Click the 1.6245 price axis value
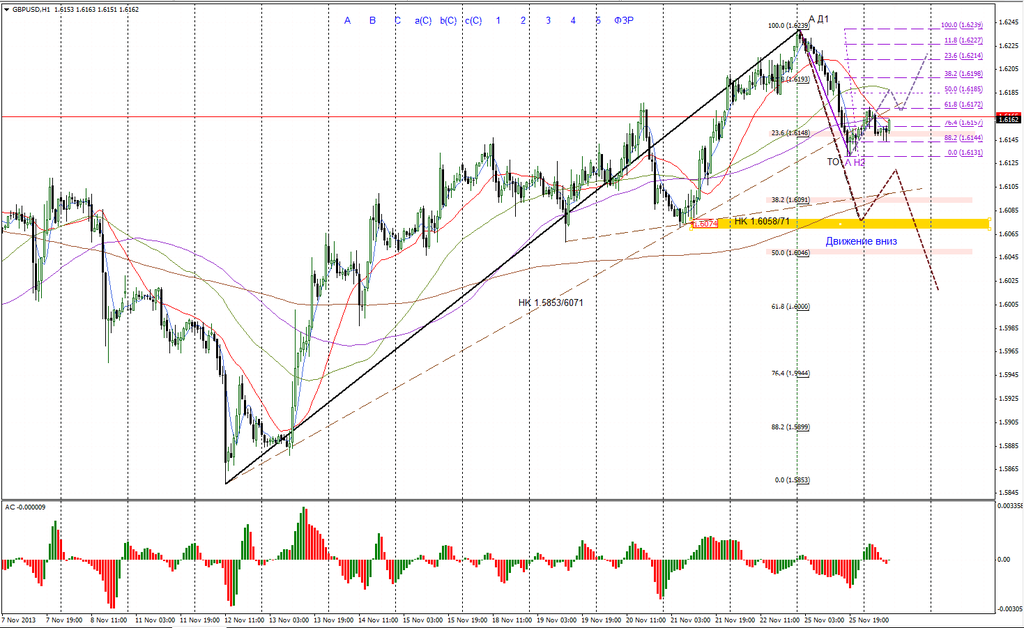 point(1008,22)
